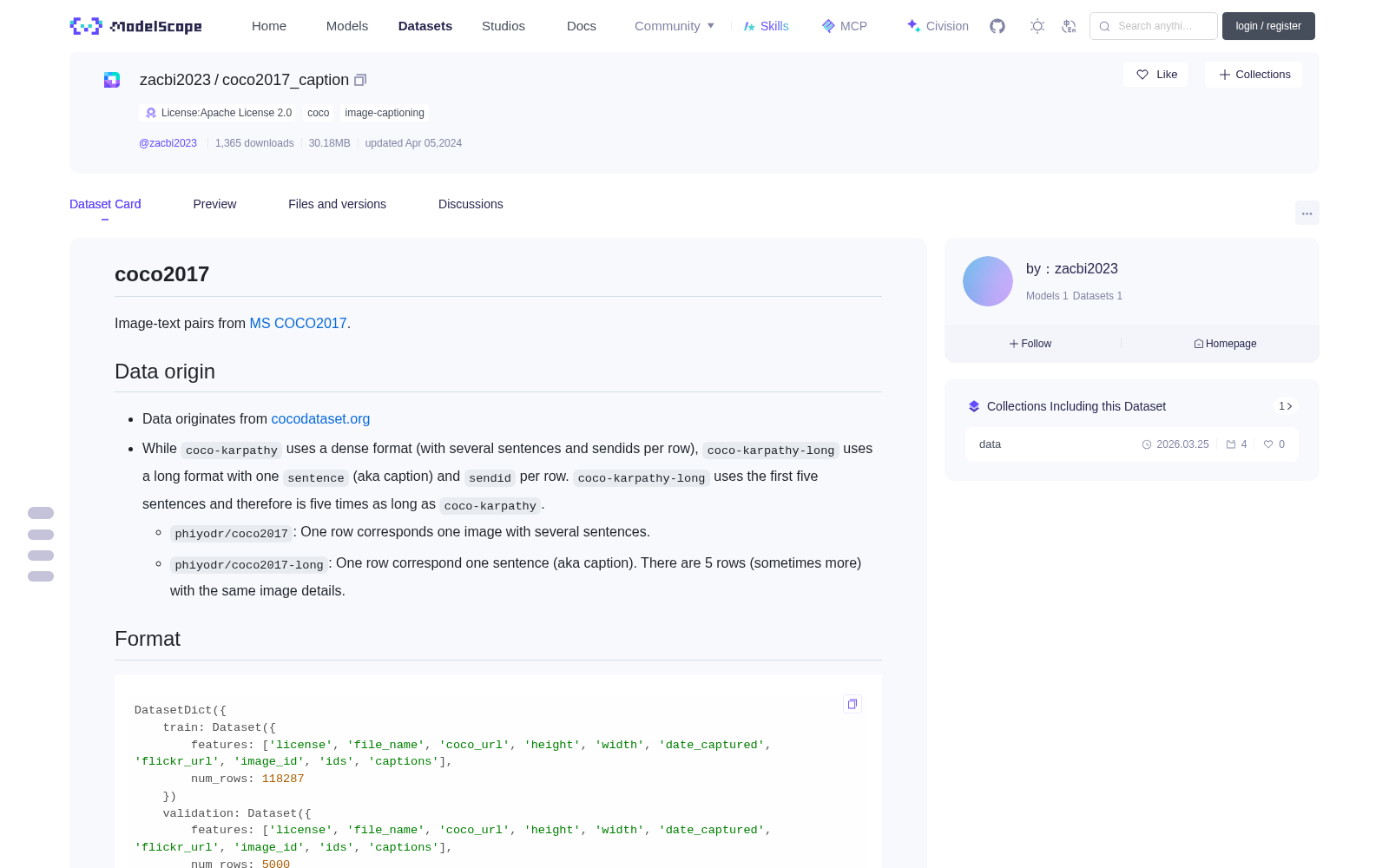This screenshot has height=868, width=1389.
Task: Click 'Datasets 1' under zacbi2023
Action: (x=1097, y=296)
